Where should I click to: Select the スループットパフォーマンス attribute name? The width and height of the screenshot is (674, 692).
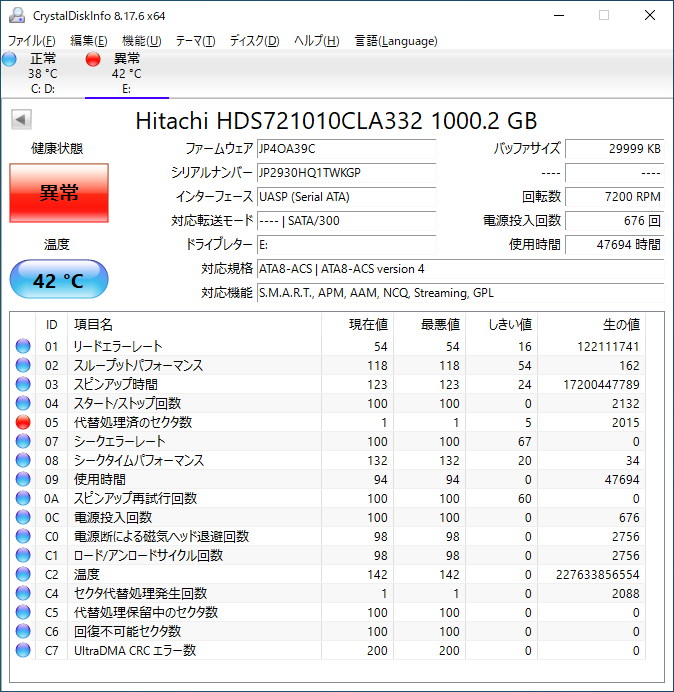pos(138,365)
